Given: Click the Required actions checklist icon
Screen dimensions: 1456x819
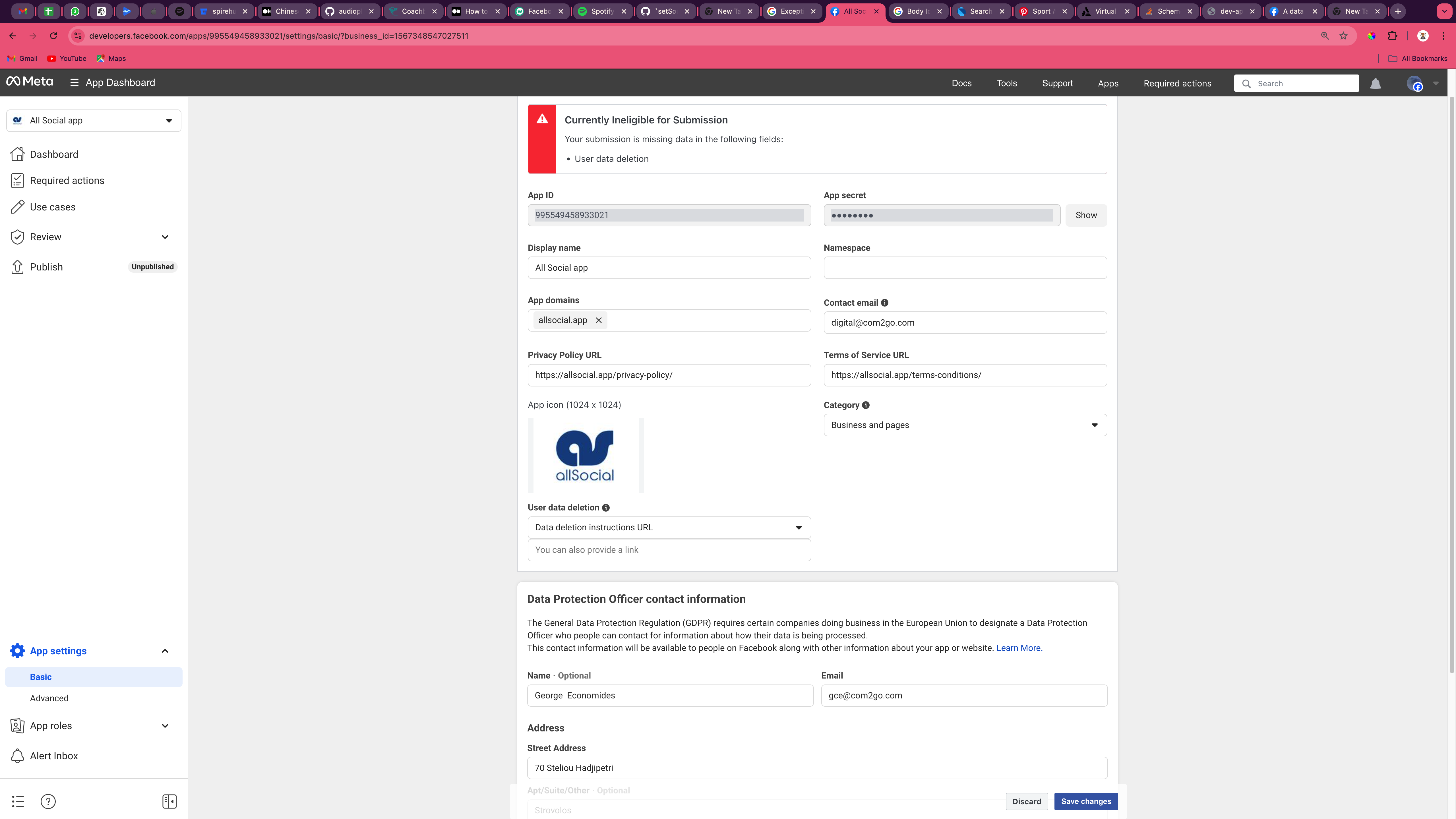Looking at the screenshot, I should coord(18,180).
